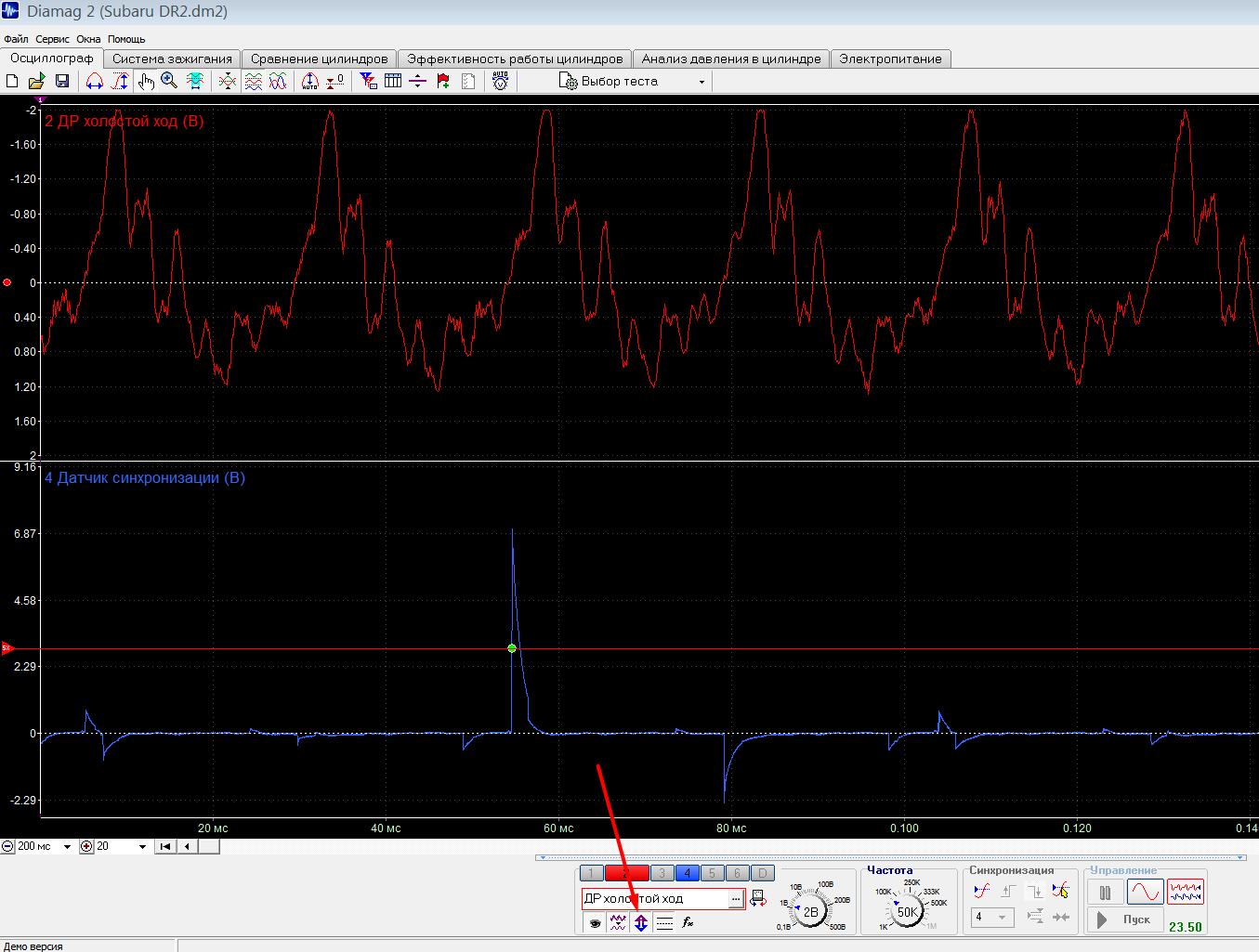Click the 50K frequency knob

coord(908,912)
